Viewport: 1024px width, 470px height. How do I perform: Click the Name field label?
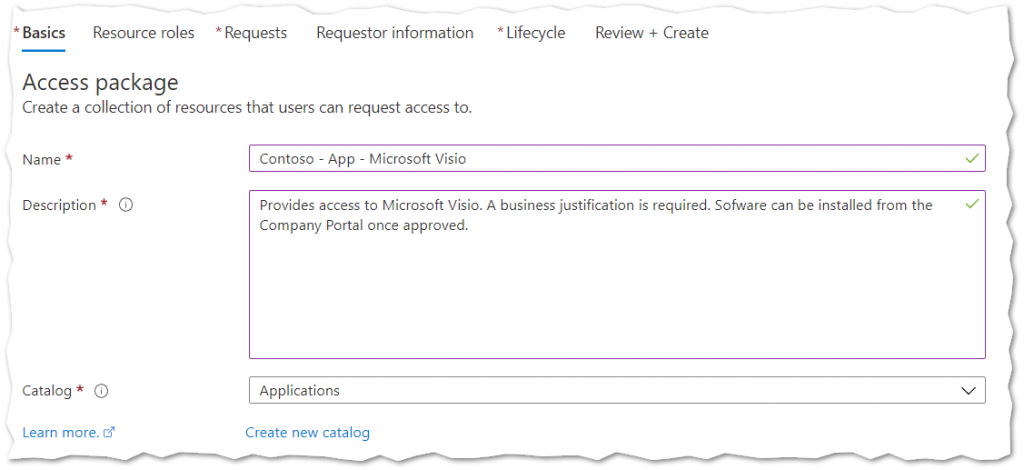(x=42, y=159)
